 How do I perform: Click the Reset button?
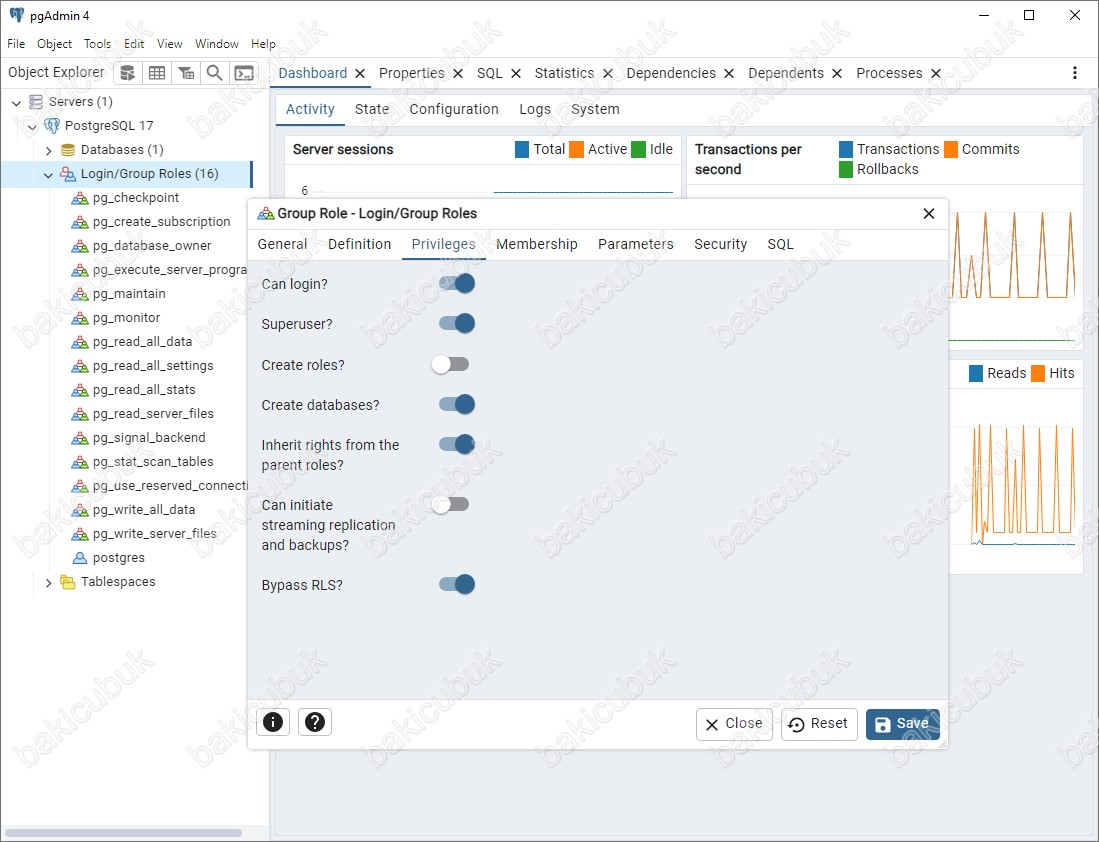point(819,724)
